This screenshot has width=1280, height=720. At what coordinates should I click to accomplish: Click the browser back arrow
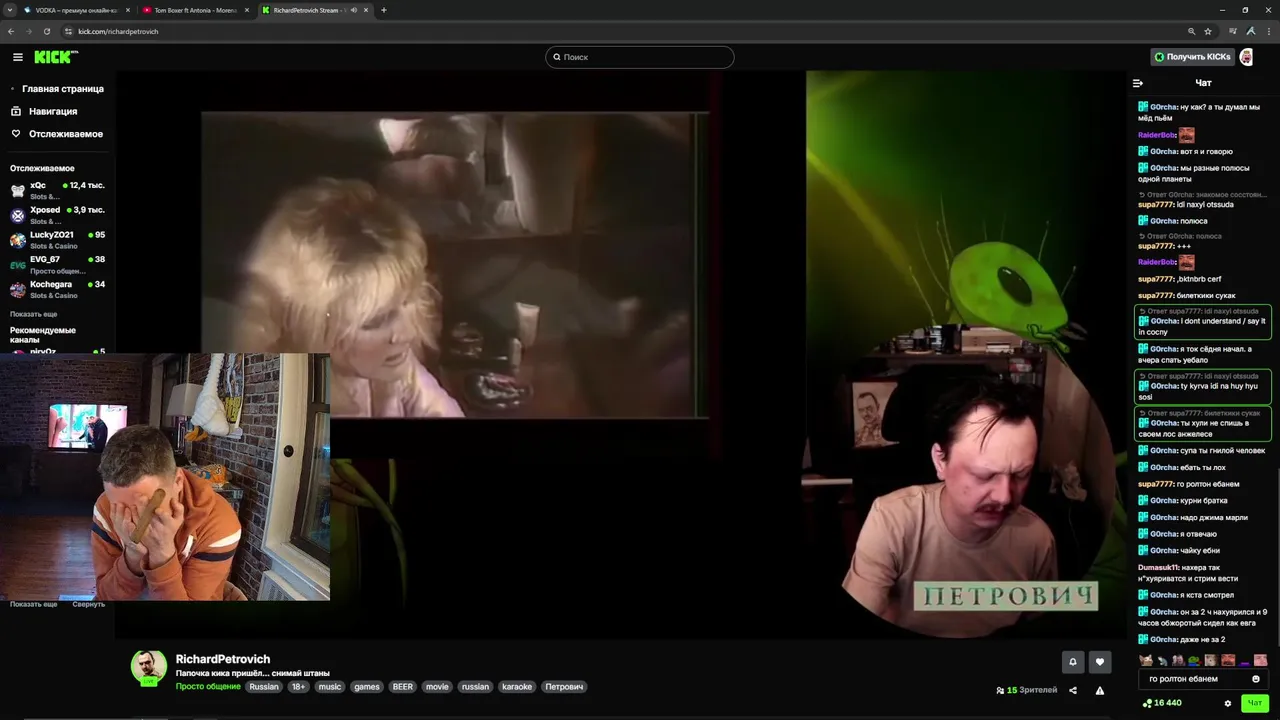click(x=11, y=31)
